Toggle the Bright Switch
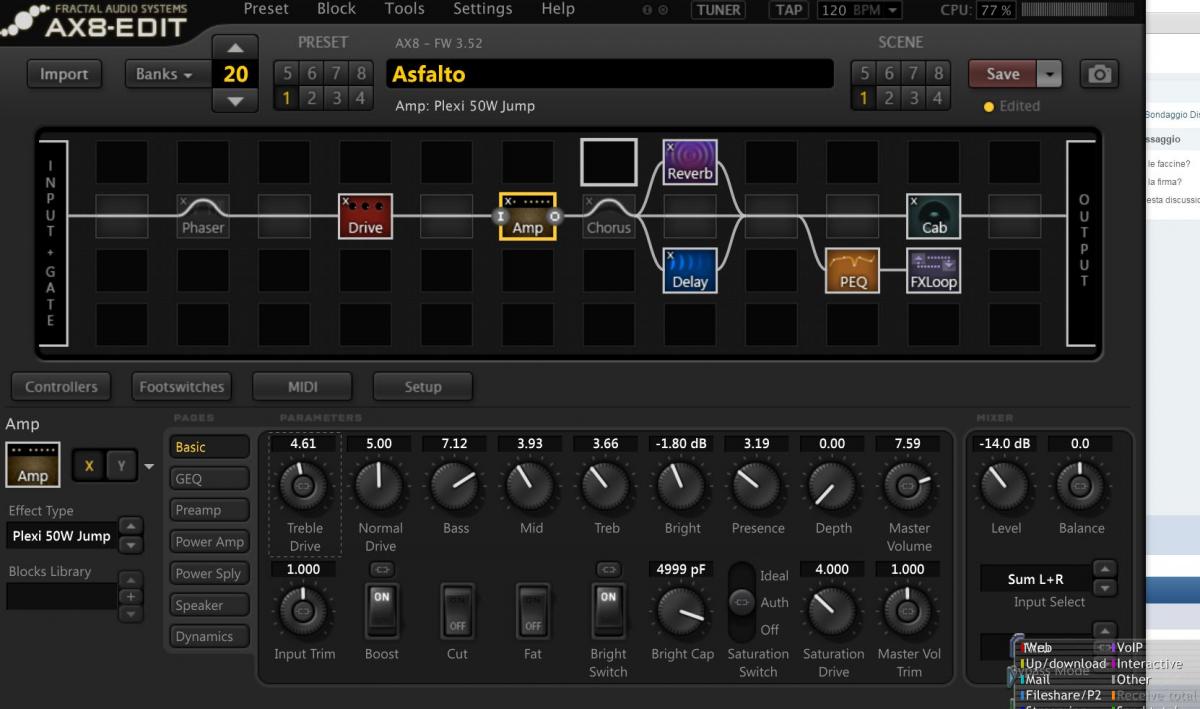The width and height of the screenshot is (1200, 709). [x=608, y=610]
